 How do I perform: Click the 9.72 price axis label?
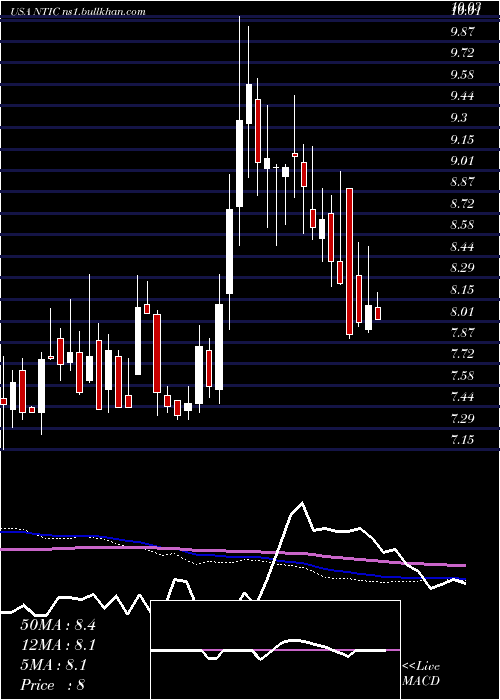pyautogui.click(x=462, y=54)
